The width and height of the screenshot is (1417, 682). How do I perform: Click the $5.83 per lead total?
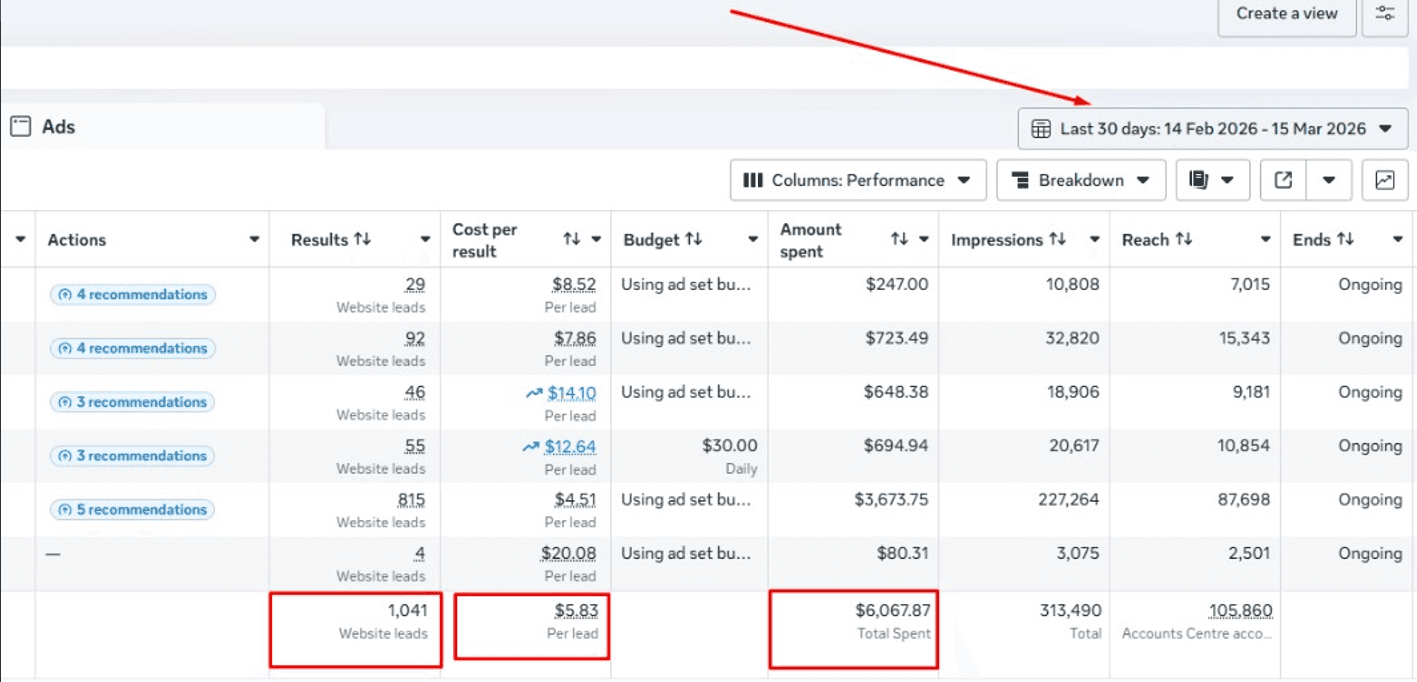[576, 611]
